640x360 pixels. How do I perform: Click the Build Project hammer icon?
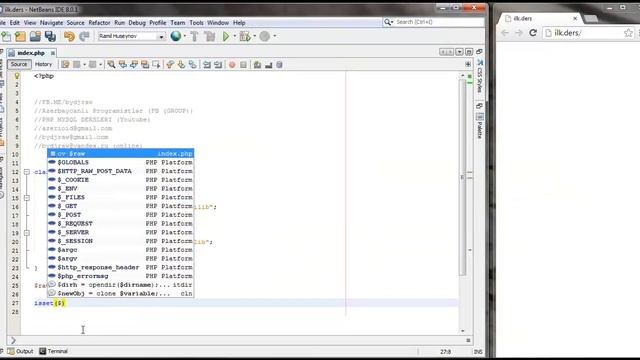pyautogui.click(x=195, y=36)
